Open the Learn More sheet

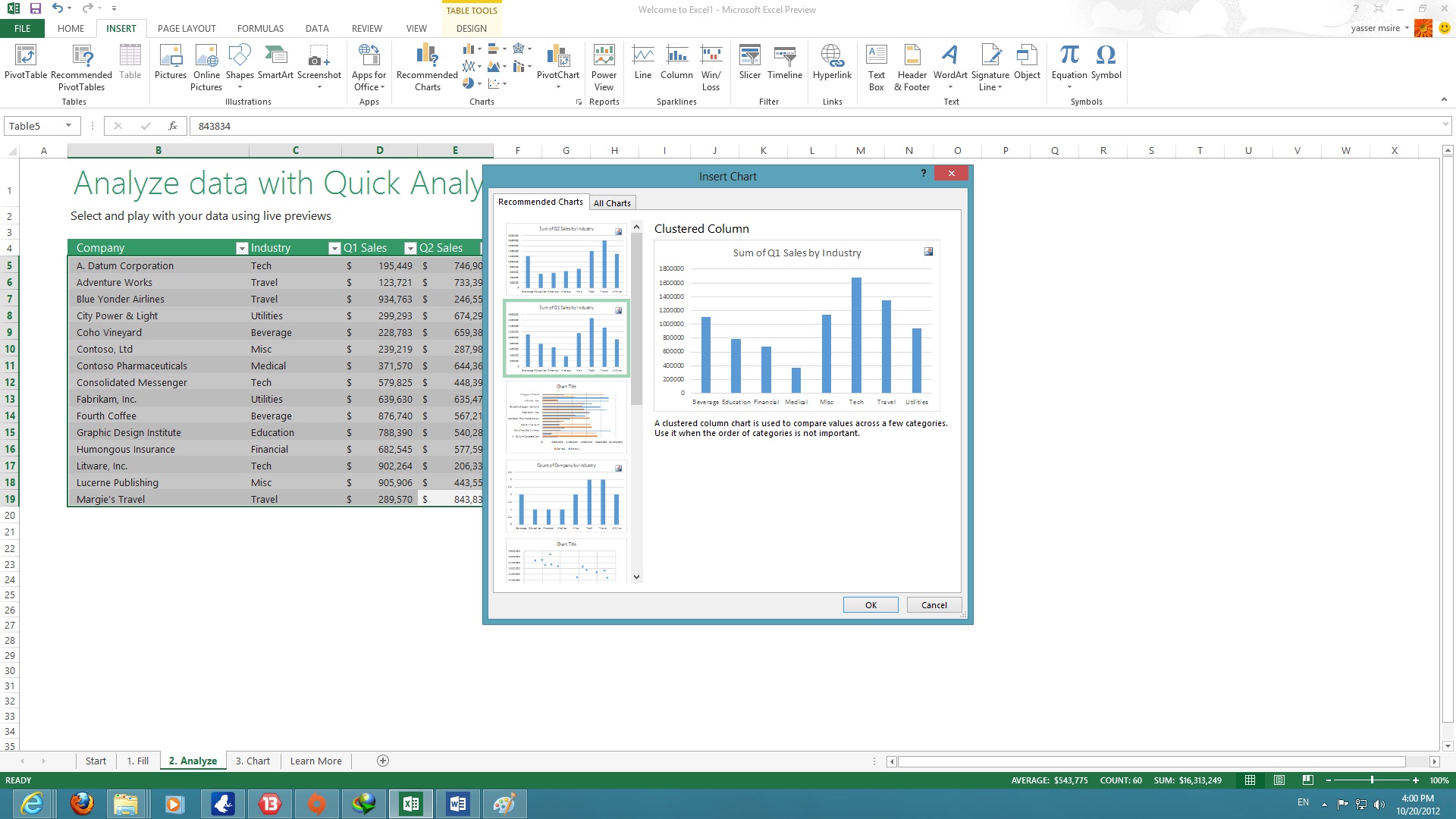315,761
